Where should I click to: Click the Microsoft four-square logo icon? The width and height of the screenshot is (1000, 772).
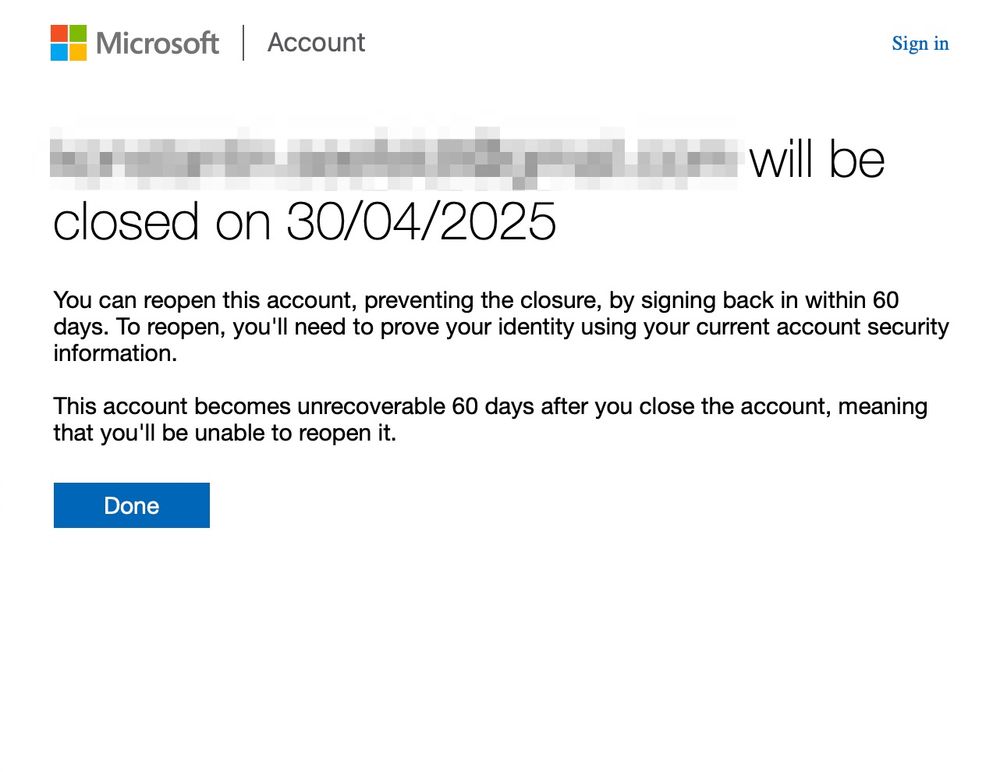66,43
